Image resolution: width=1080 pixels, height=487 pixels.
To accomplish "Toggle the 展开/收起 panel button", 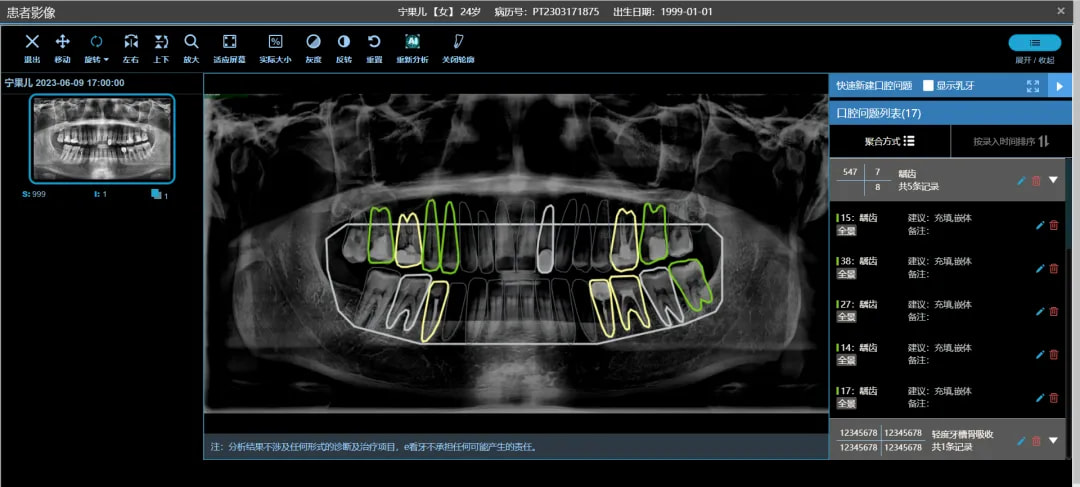I will [x=1035, y=43].
